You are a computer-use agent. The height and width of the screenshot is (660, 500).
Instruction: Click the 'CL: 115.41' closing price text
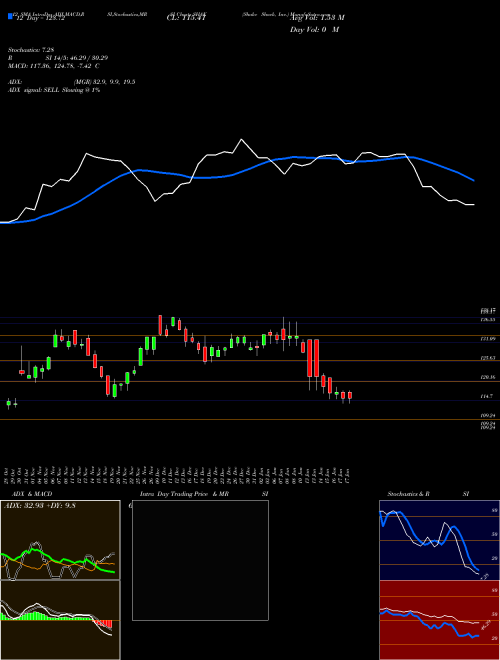186,18
